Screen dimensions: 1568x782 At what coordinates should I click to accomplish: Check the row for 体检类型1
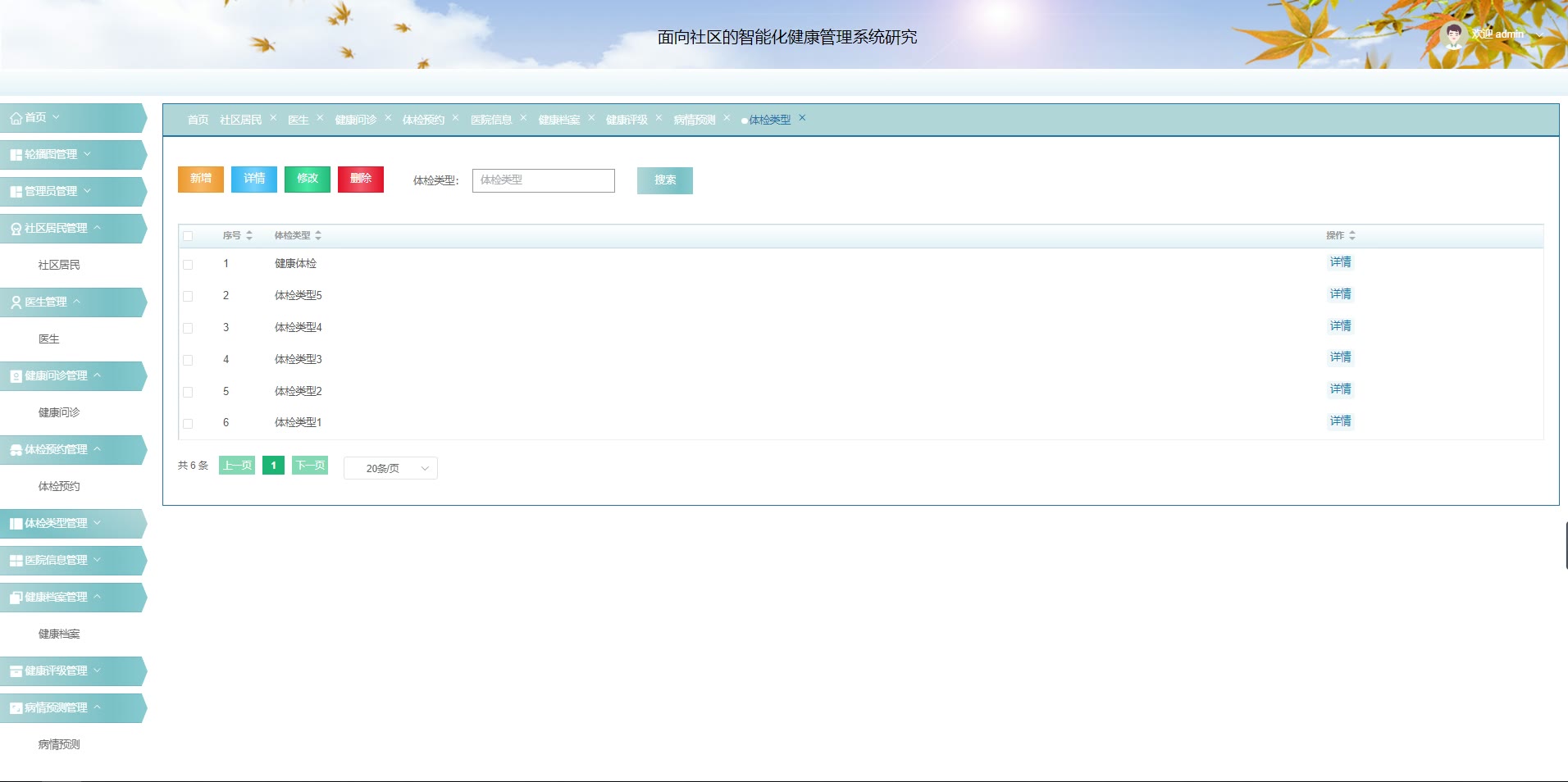(x=188, y=424)
